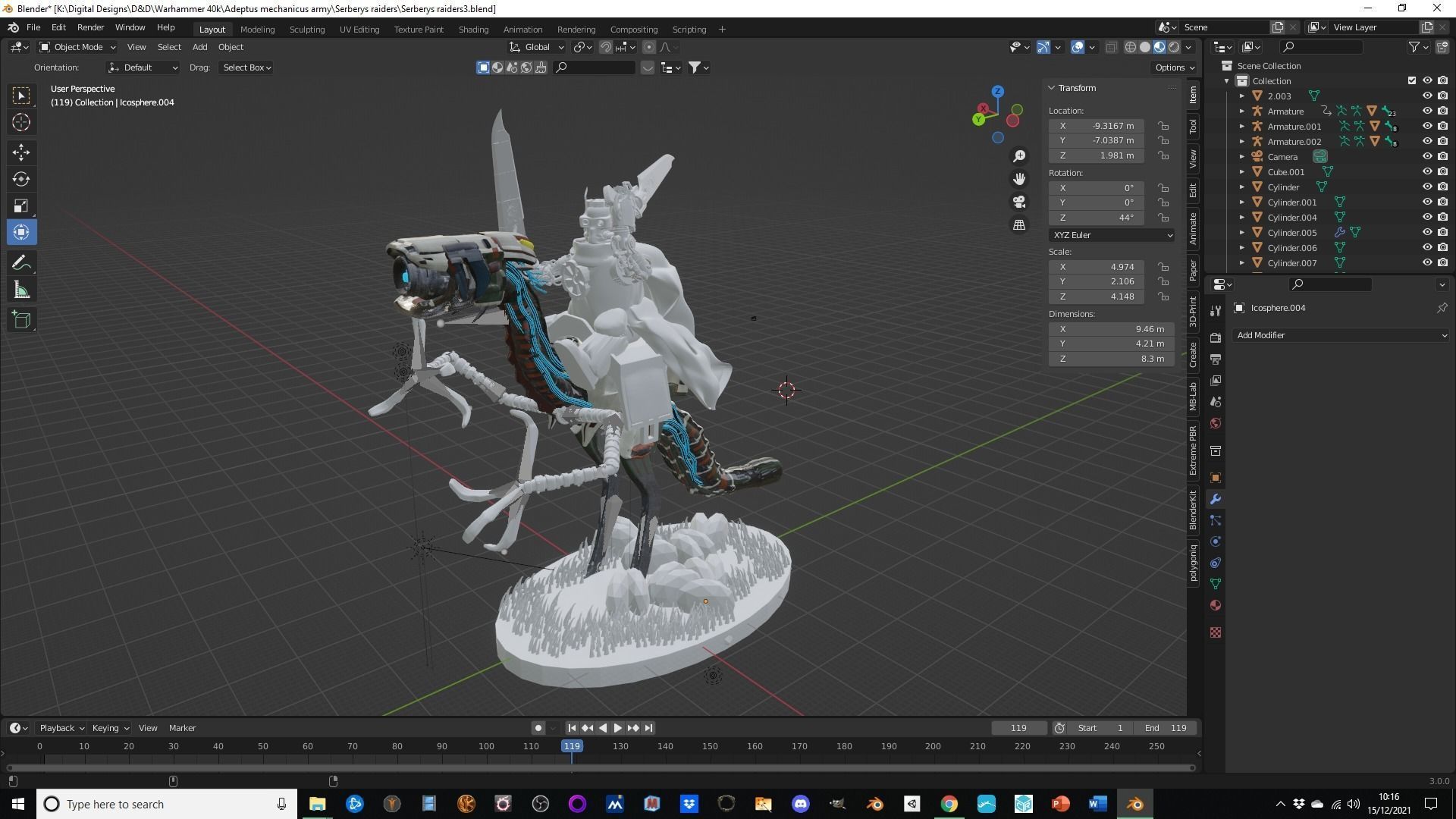
Task: Open the Object Mode dropdown
Action: pos(77,47)
